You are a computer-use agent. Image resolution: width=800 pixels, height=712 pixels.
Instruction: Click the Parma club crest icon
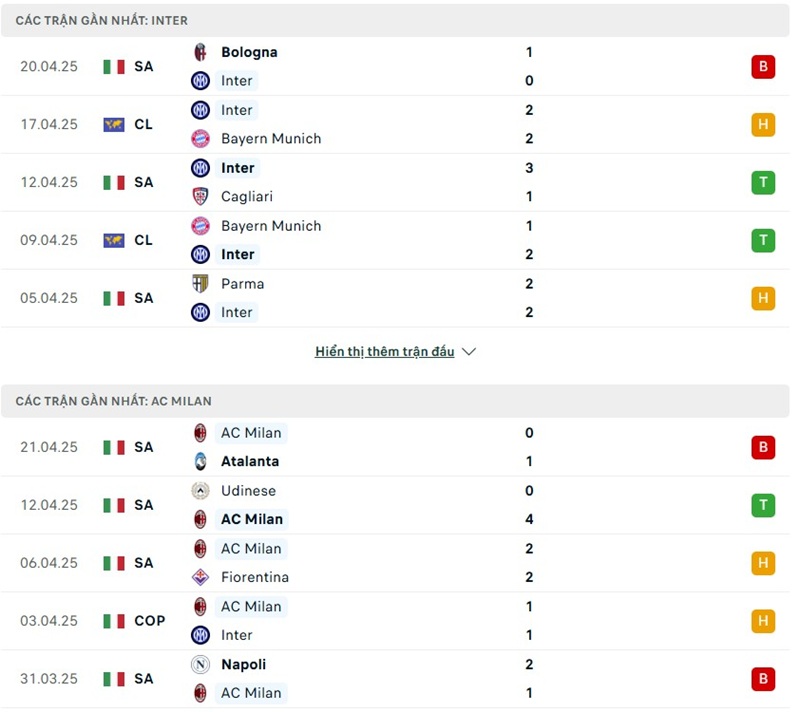[200, 284]
